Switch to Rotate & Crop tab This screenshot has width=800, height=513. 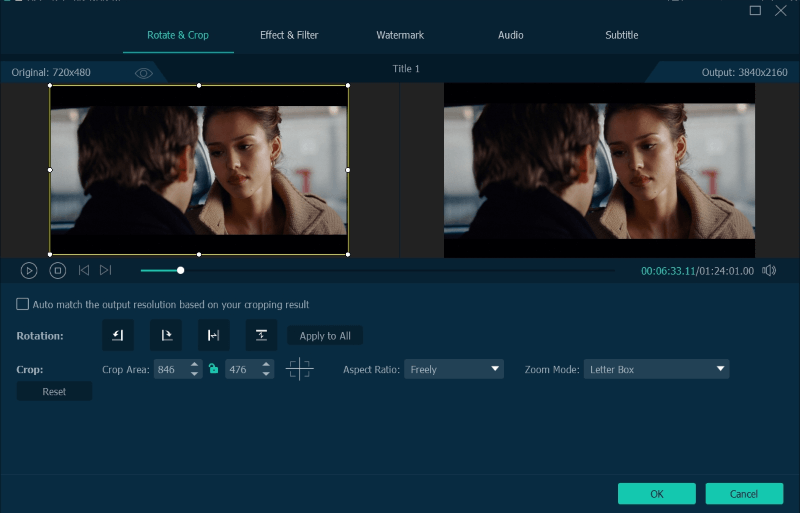pyautogui.click(x=178, y=35)
